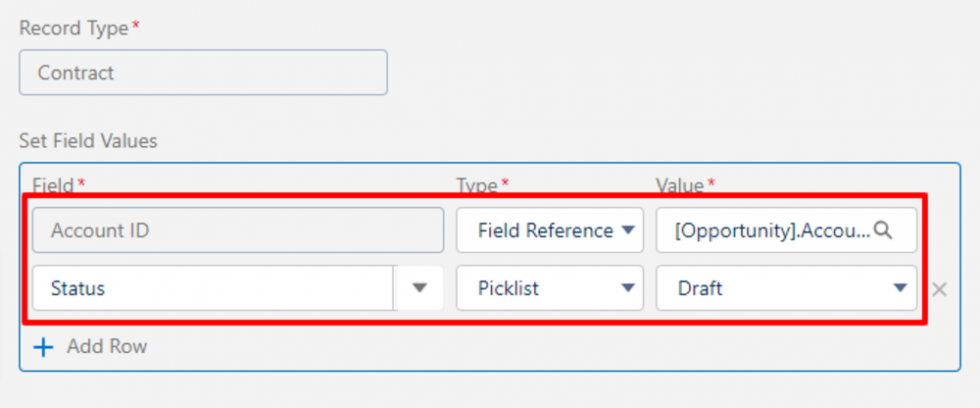
Task: Click the Account ID field box
Action: [238, 230]
